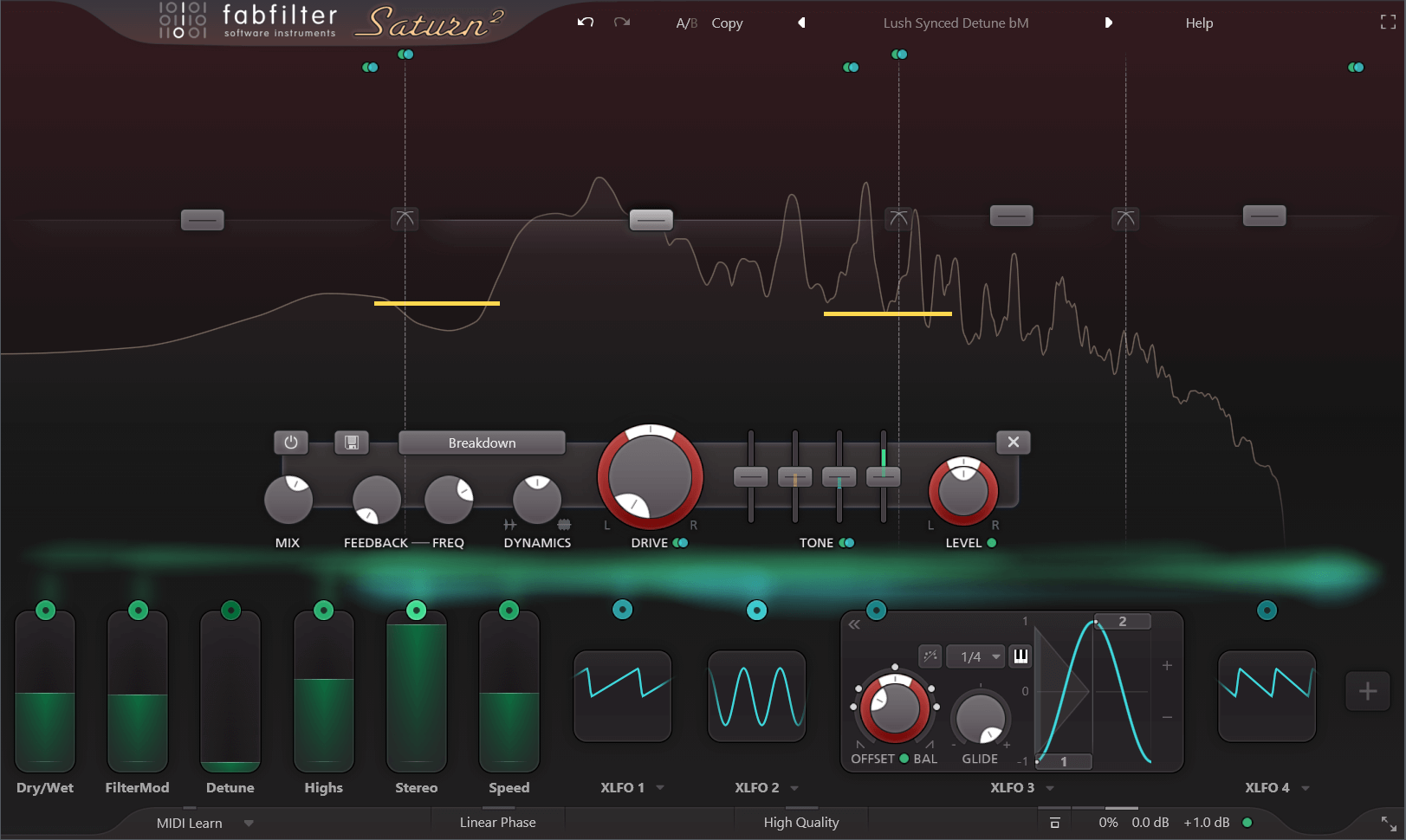1406x840 pixels.
Task: Expand the XLFO 4 menu arrow
Action: point(1306,788)
